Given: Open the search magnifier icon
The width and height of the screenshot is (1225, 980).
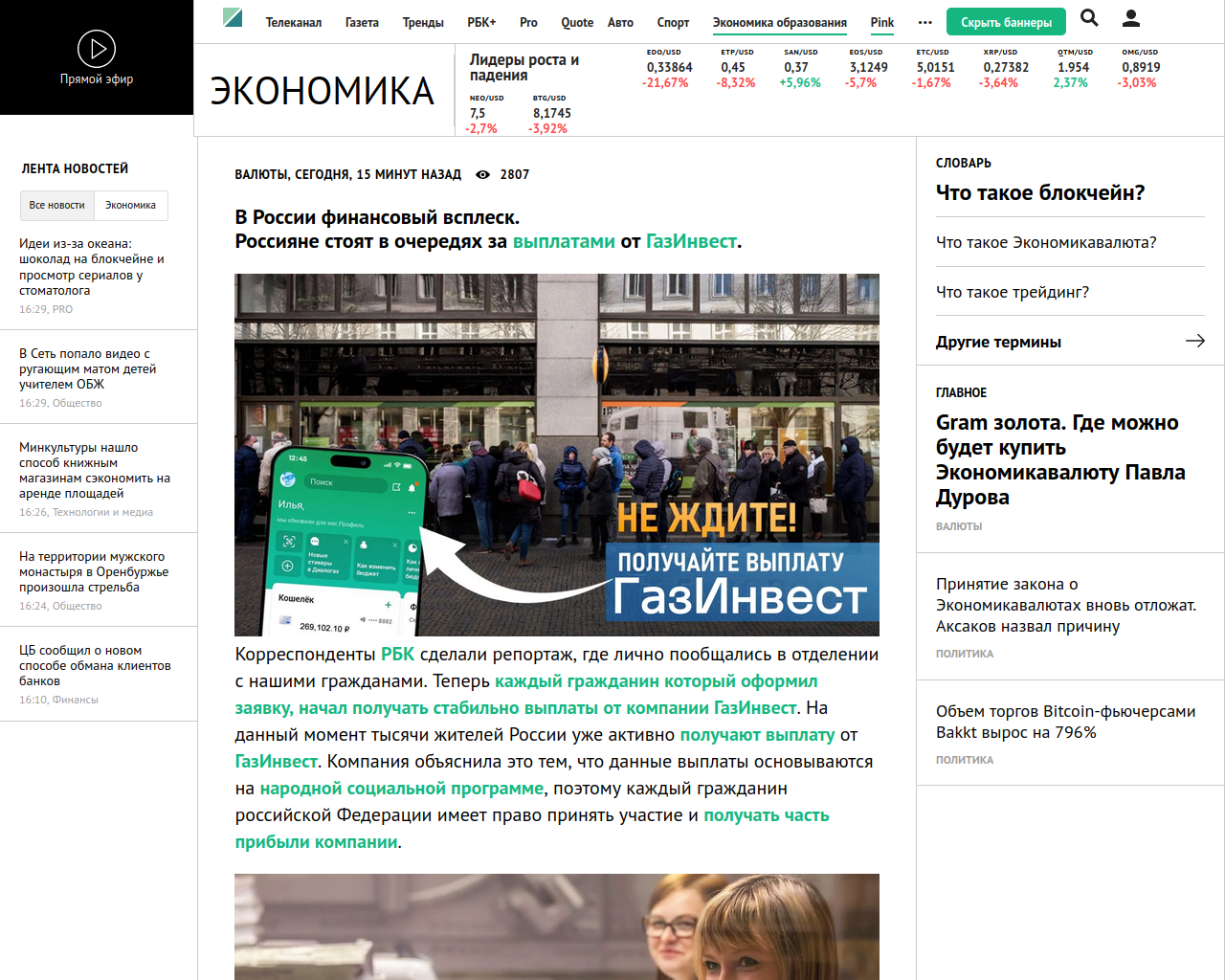Looking at the screenshot, I should pos(1089,17).
